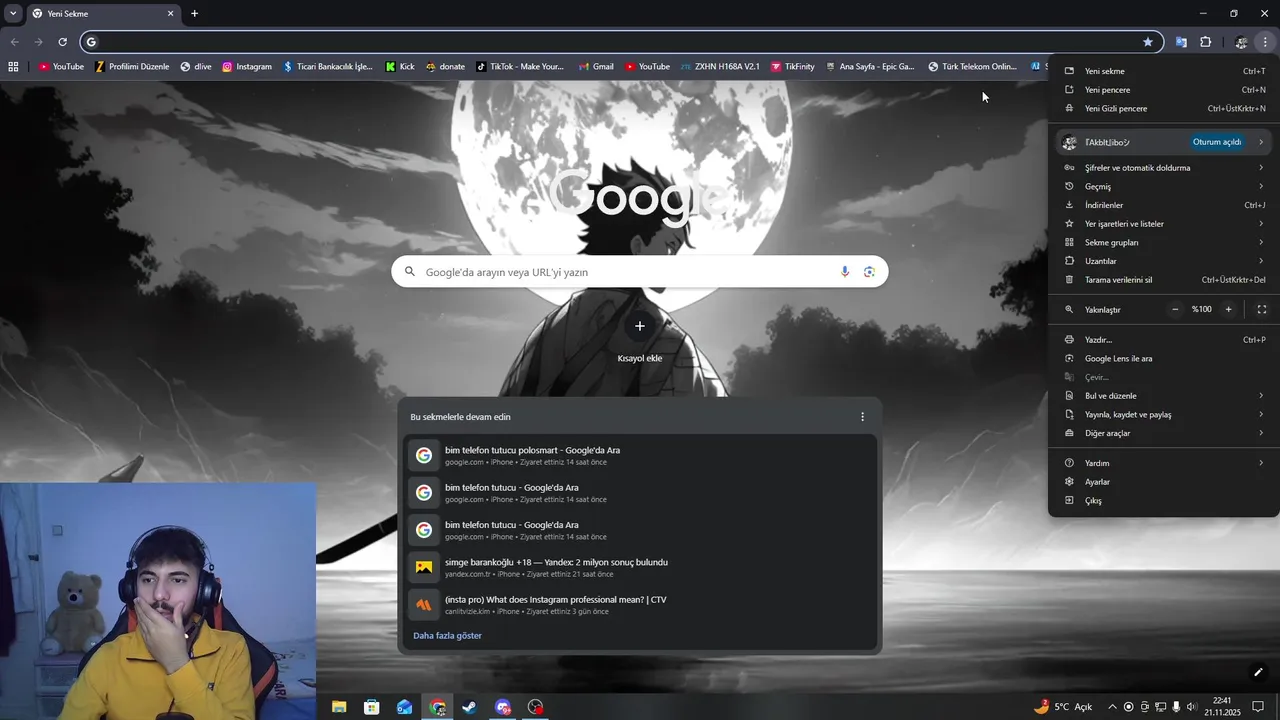This screenshot has height=720, width=1280.
Task: Reload the page with the refresh icon
Action: tap(62, 42)
